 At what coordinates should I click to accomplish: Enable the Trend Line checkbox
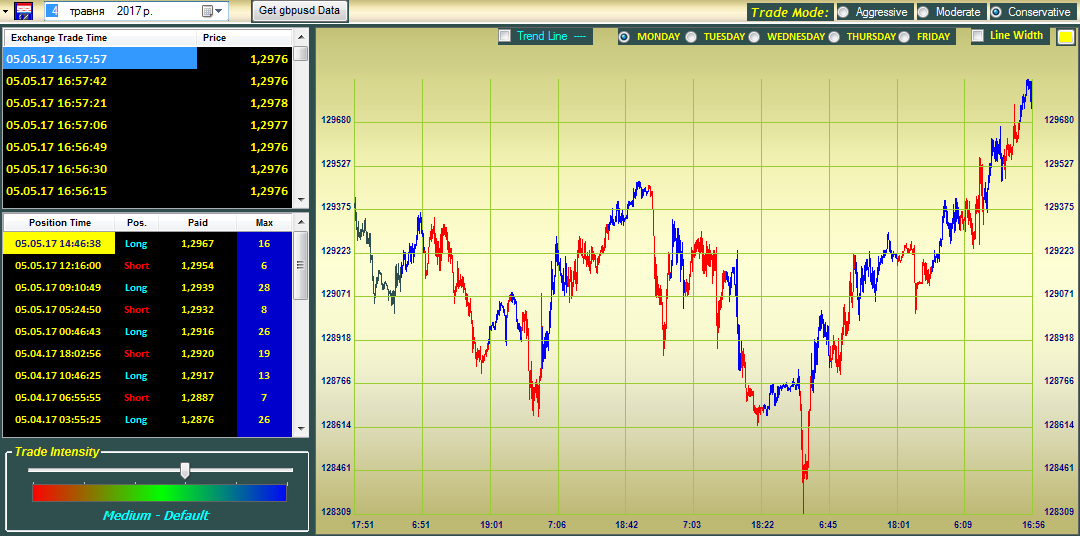(x=505, y=36)
